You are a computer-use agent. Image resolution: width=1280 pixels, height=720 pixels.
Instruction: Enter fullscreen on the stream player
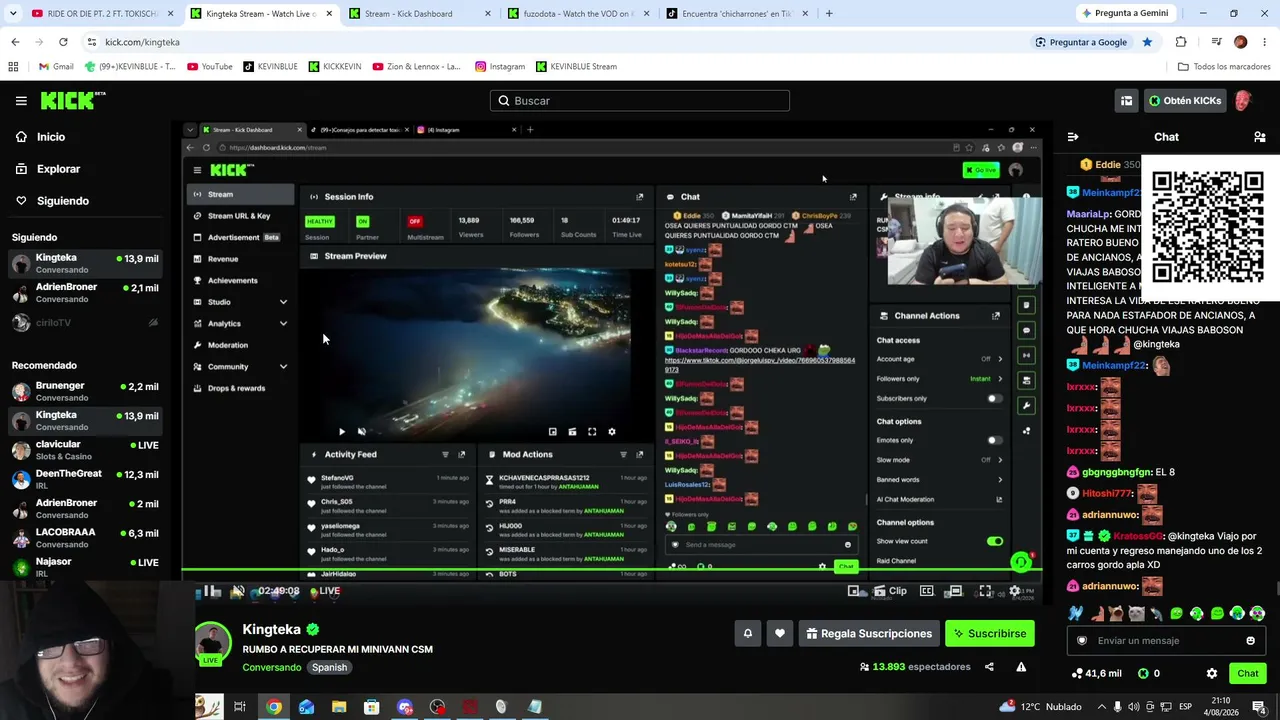coord(986,591)
